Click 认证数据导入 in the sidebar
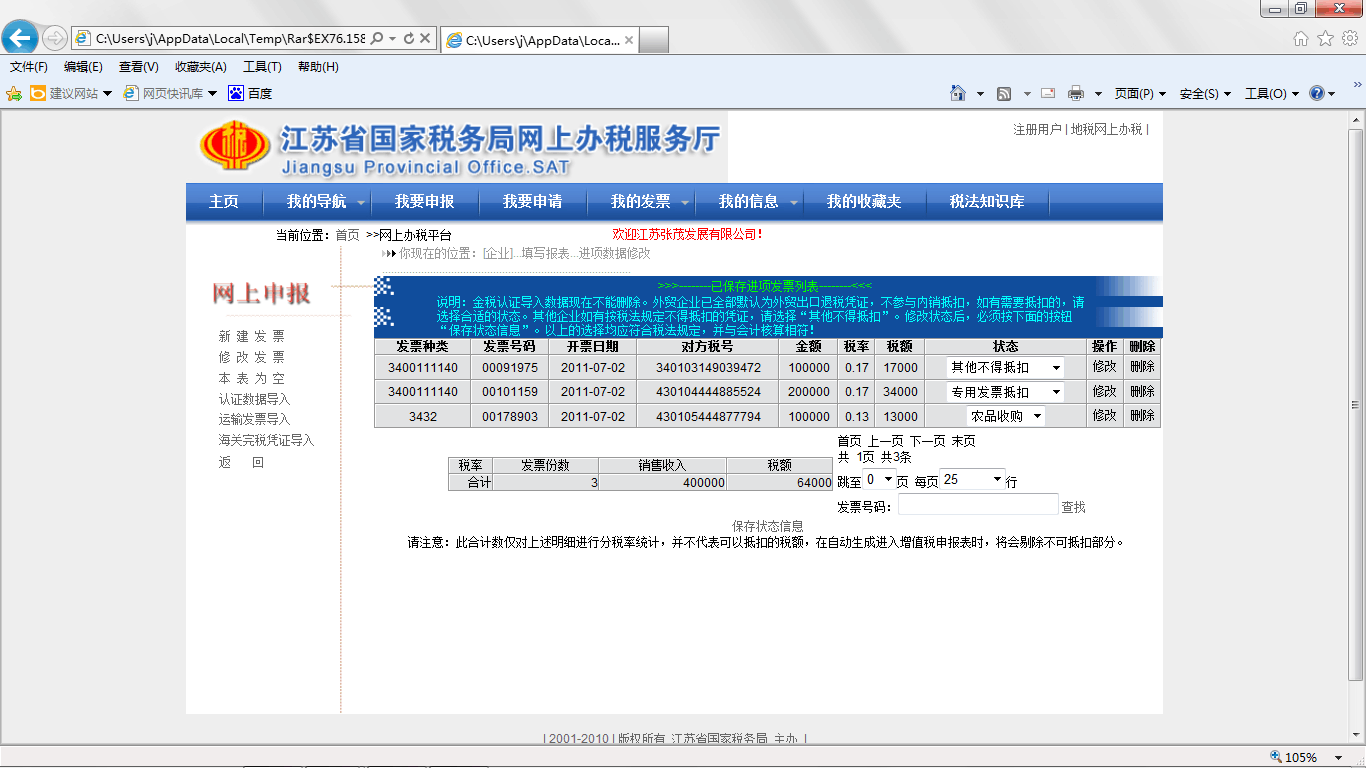 tap(255, 399)
